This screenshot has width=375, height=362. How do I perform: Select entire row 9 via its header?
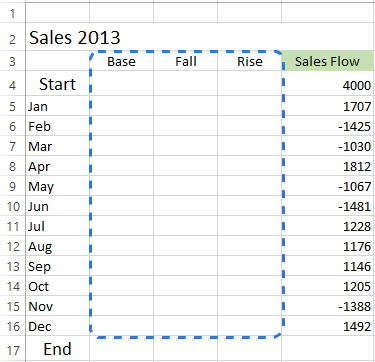[x=12, y=186]
